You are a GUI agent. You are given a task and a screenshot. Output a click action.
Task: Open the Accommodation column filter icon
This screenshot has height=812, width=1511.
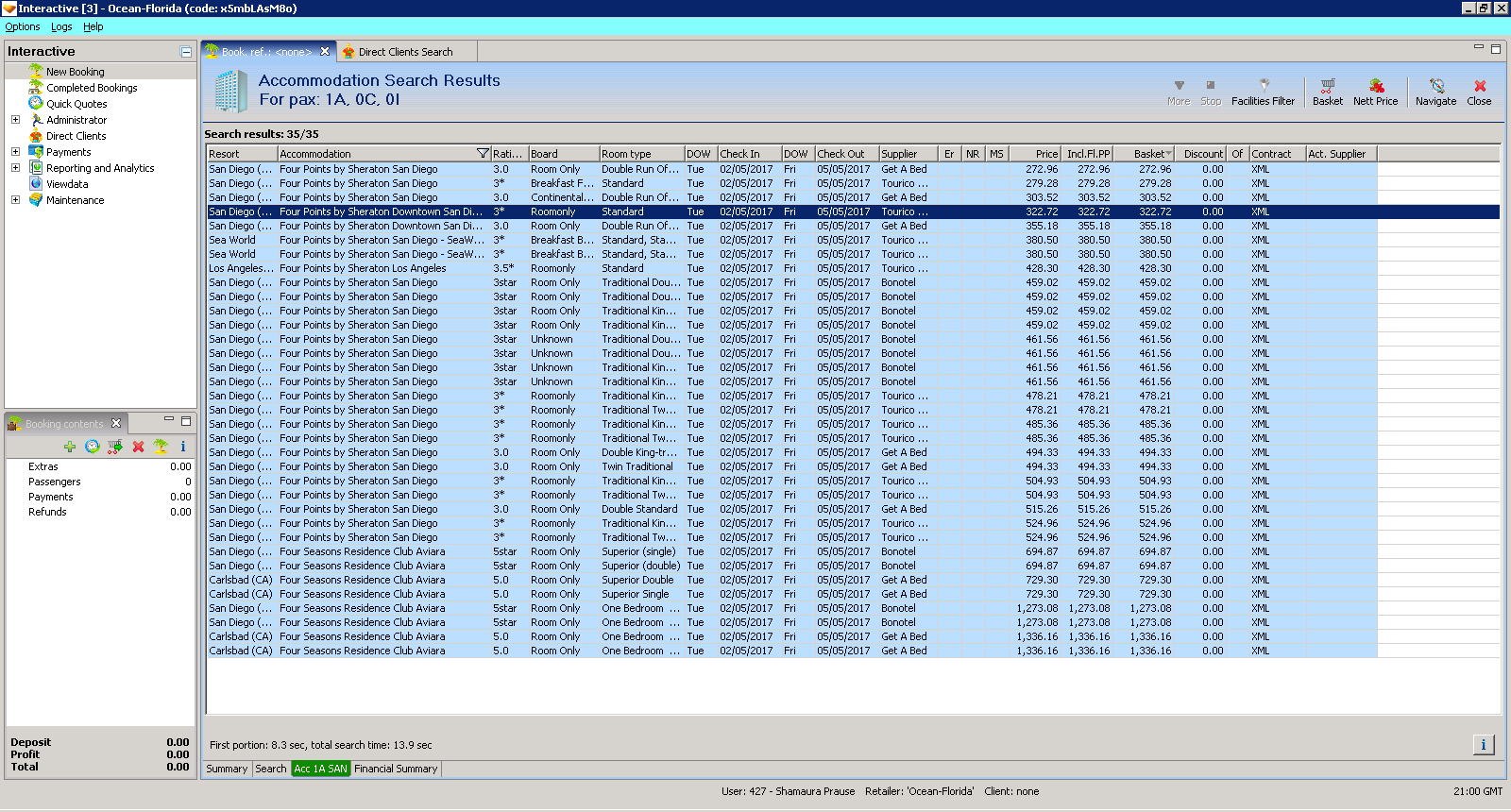click(483, 154)
